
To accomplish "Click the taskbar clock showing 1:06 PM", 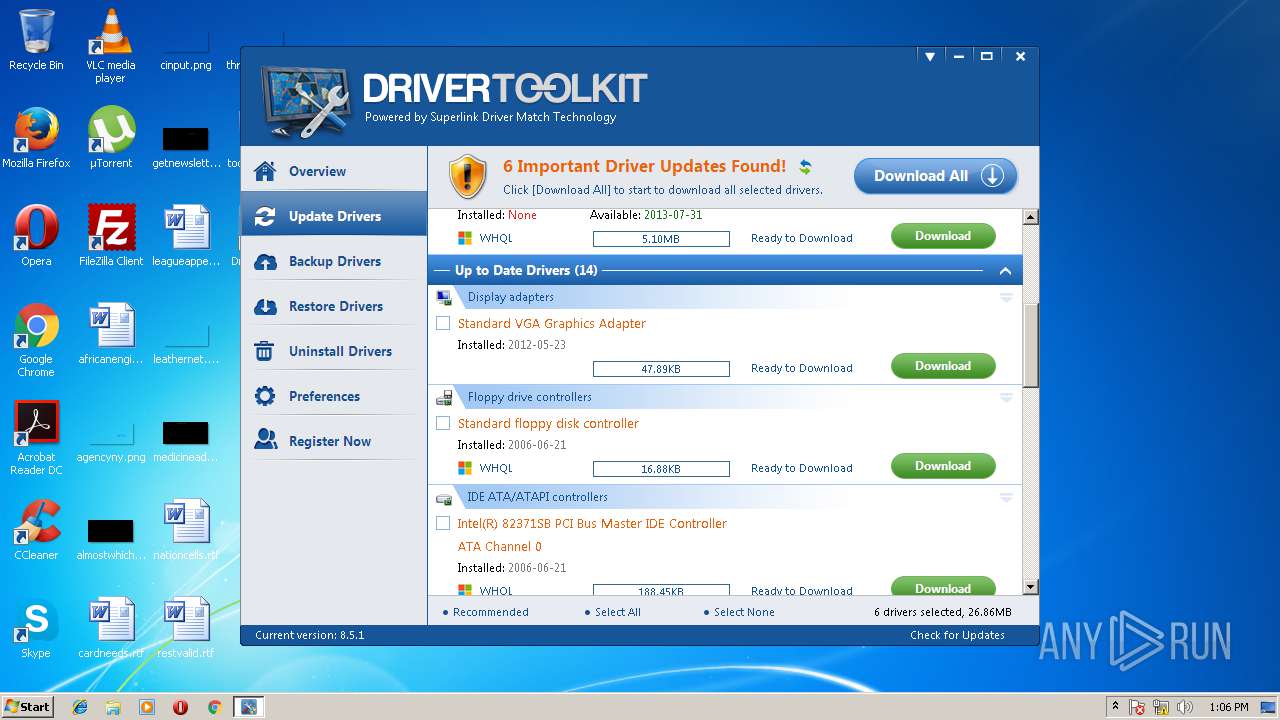I will (1229, 707).
